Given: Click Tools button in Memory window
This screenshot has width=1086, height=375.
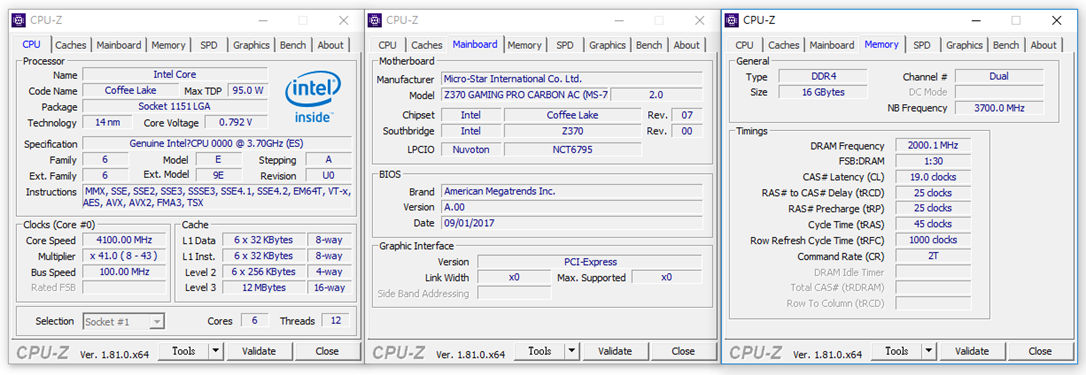Looking at the screenshot, I should point(896,351).
